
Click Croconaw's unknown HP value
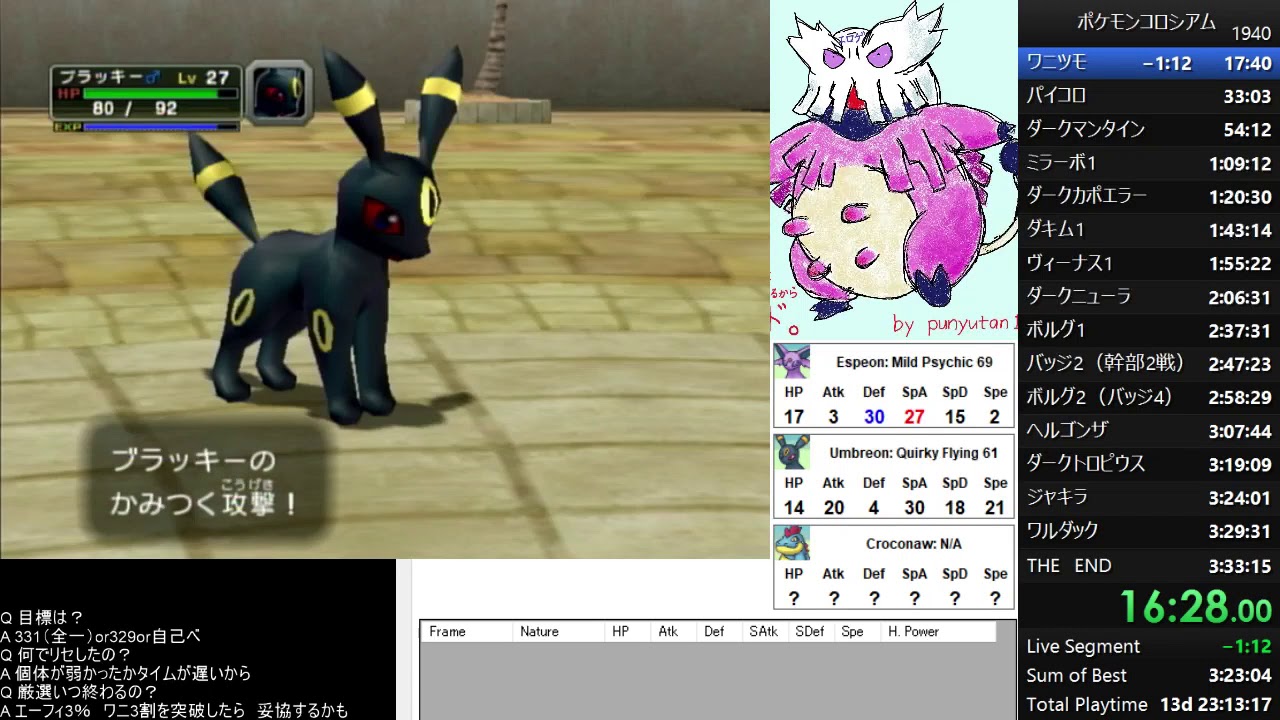pyautogui.click(x=794, y=599)
